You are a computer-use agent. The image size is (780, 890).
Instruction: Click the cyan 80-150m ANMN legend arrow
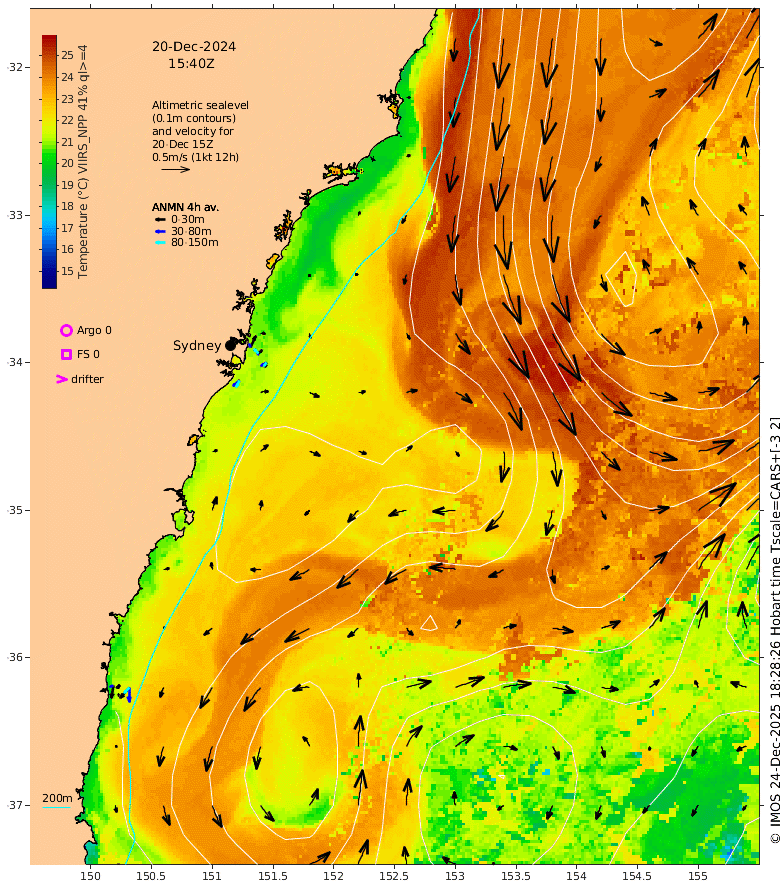click(x=160, y=242)
